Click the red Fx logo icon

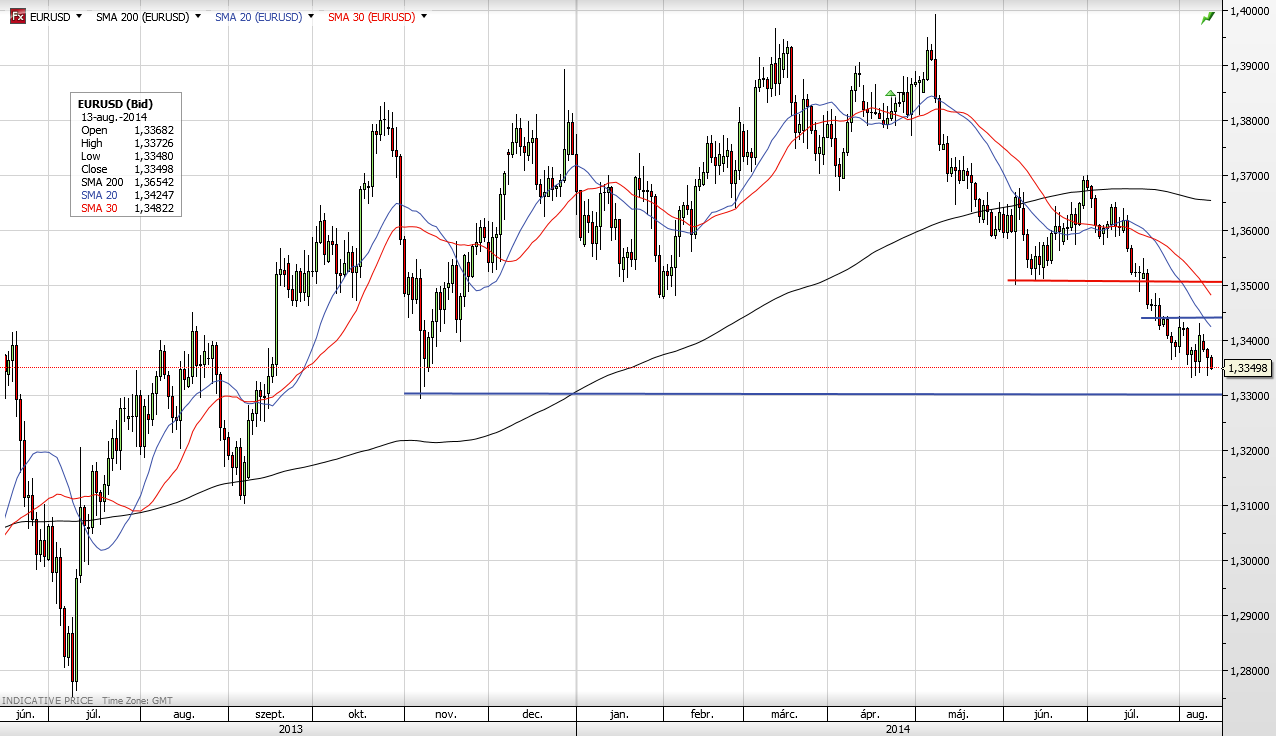tap(18, 16)
